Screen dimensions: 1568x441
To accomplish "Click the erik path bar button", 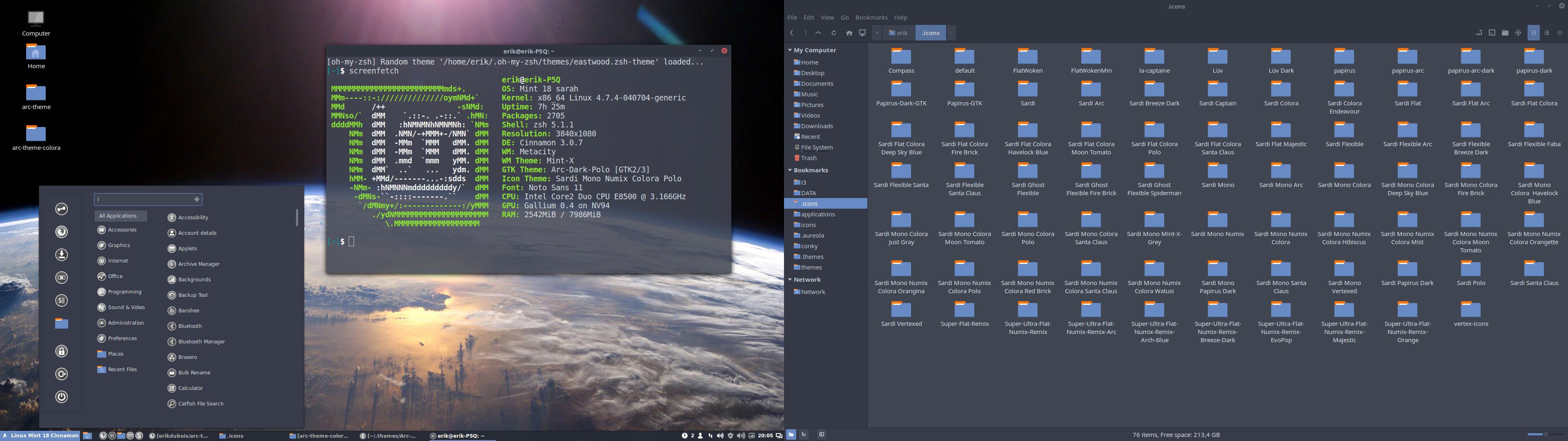I will tap(898, 33).
